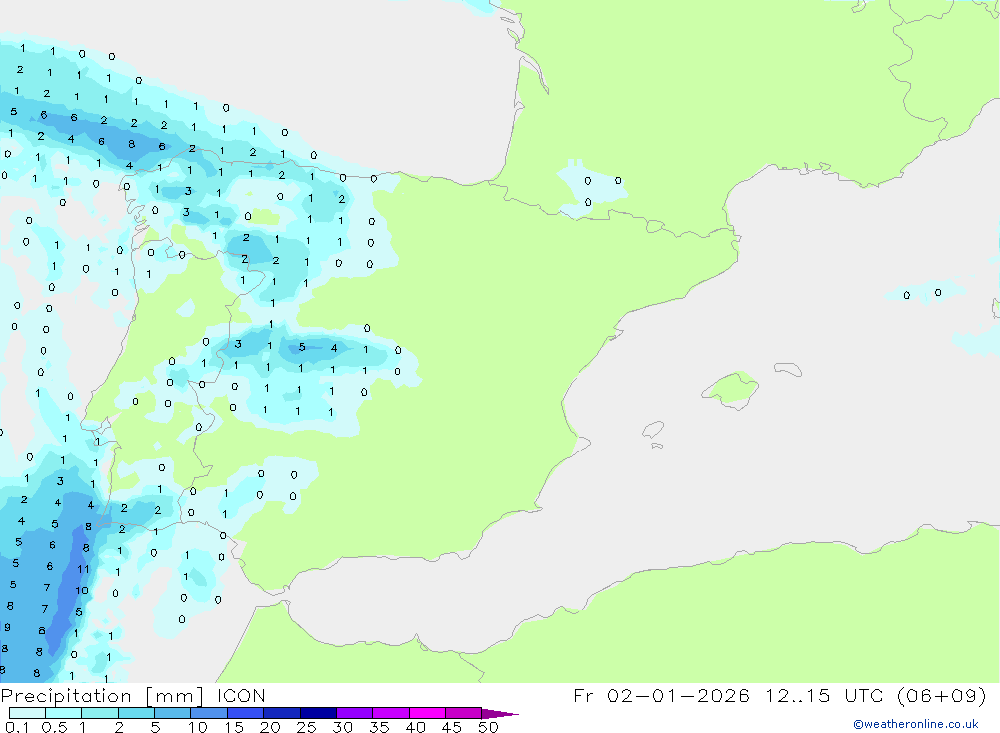
Task: Click the 0.5–1 mm legend color swatch
Action: pos(64,713)
